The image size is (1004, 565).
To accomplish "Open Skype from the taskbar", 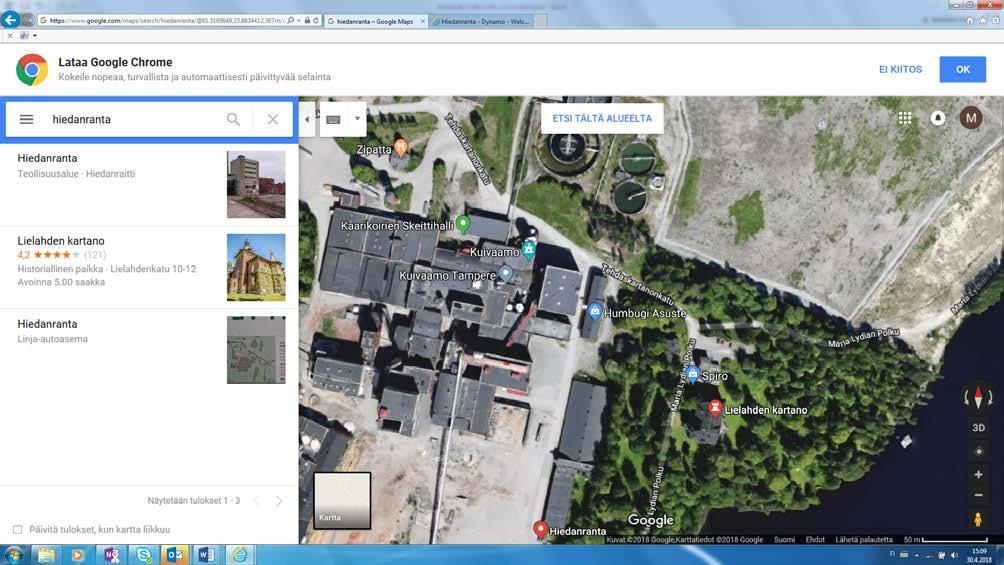I will point(143,555).
